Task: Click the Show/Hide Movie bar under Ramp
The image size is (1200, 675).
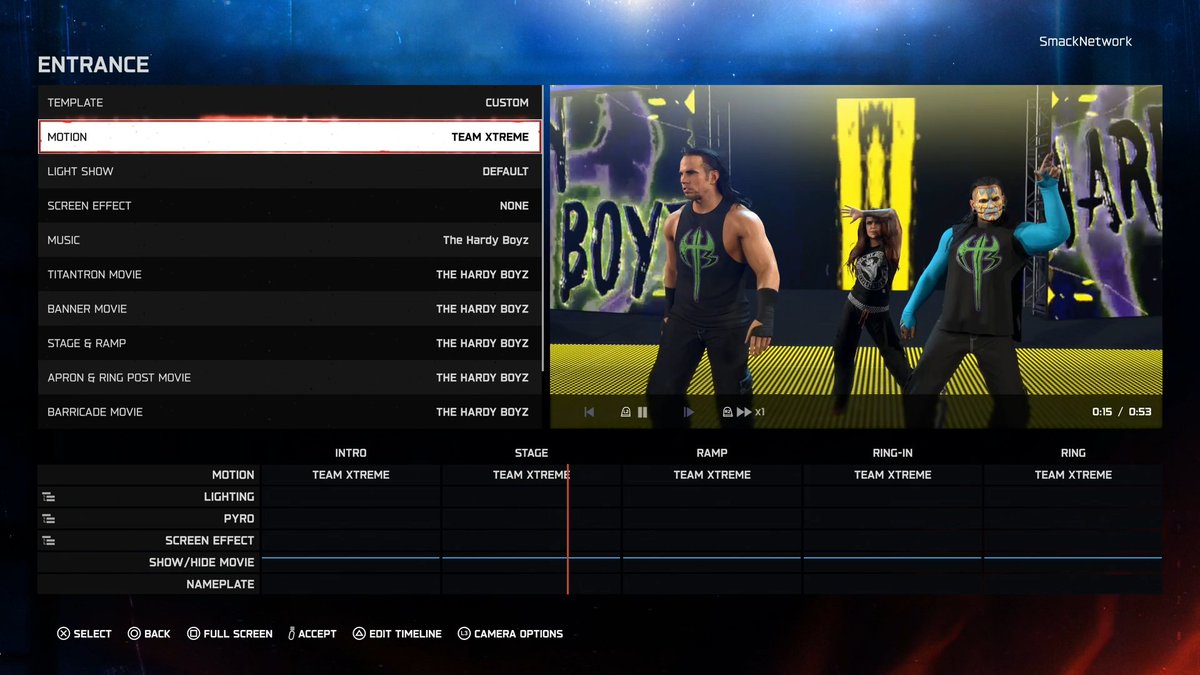Action: tap(712, 557)
